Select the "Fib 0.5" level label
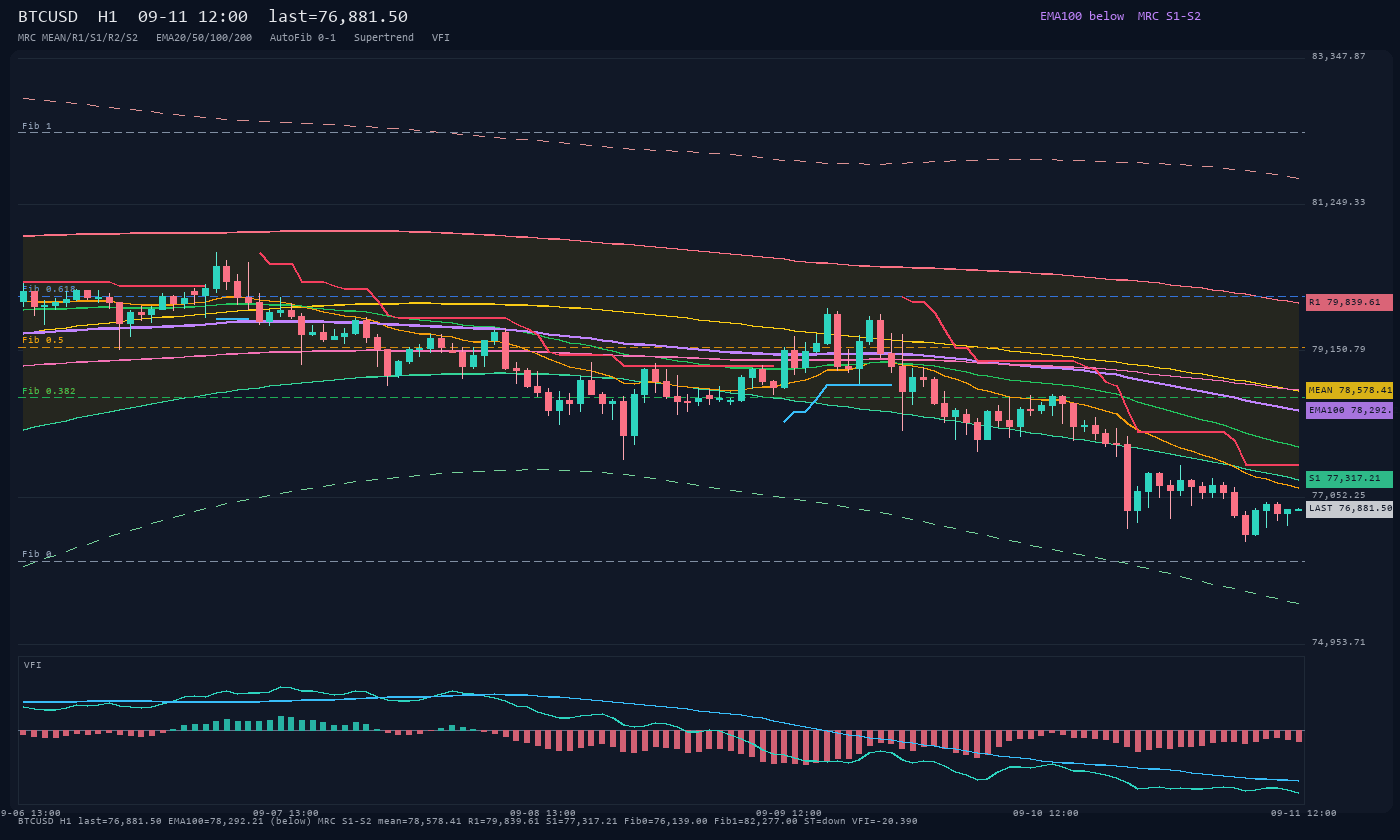Viewport: 1400px width, 840px height. pyautogui.click(x=43, y=340)
